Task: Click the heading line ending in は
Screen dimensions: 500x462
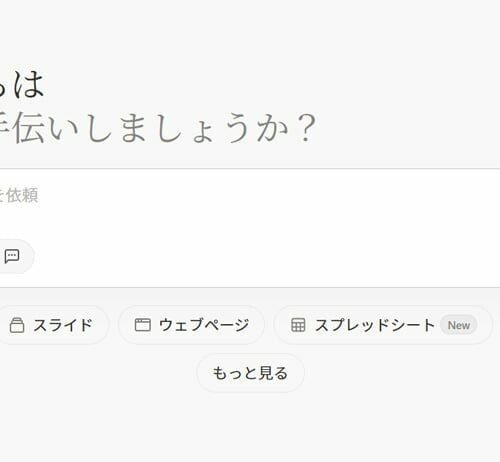Action: pyautogui.click(x=22, y=84)
